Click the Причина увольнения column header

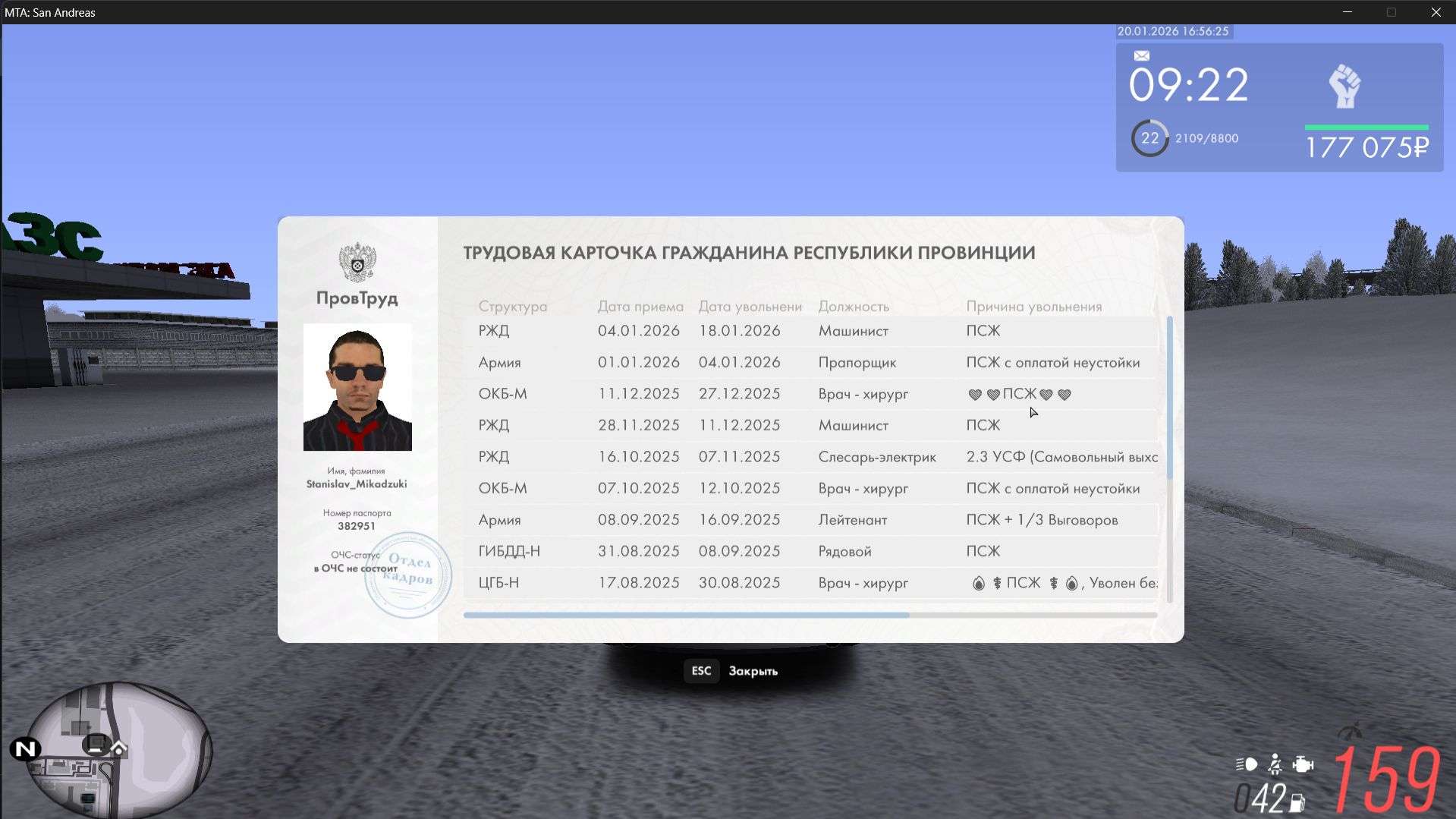1033,307
